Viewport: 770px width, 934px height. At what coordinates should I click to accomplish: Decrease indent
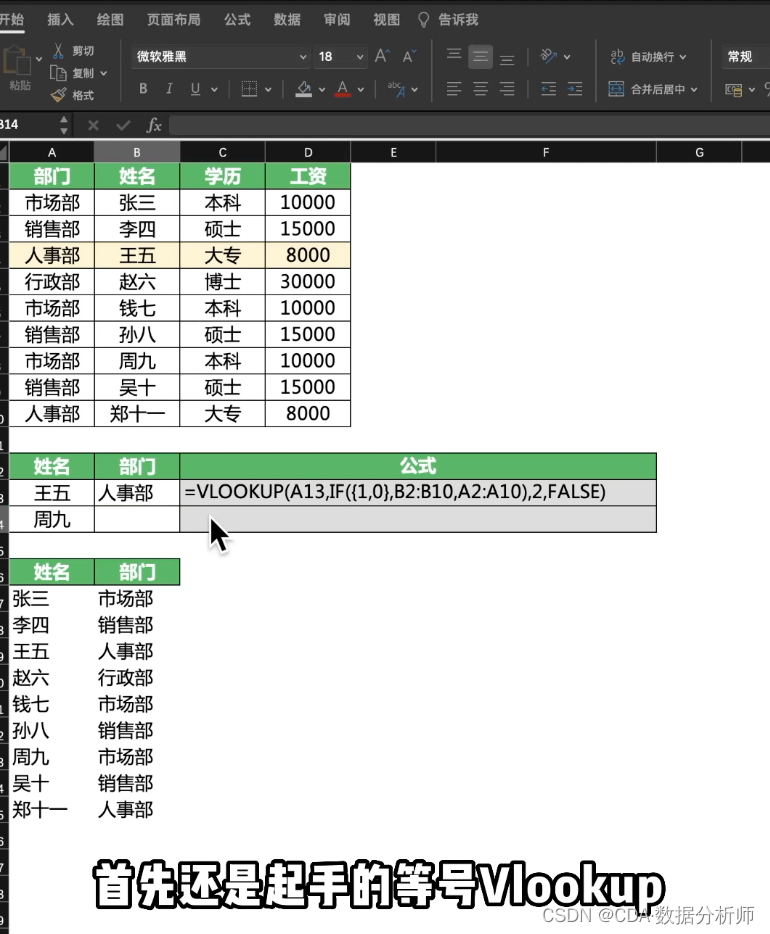[548, 89]
